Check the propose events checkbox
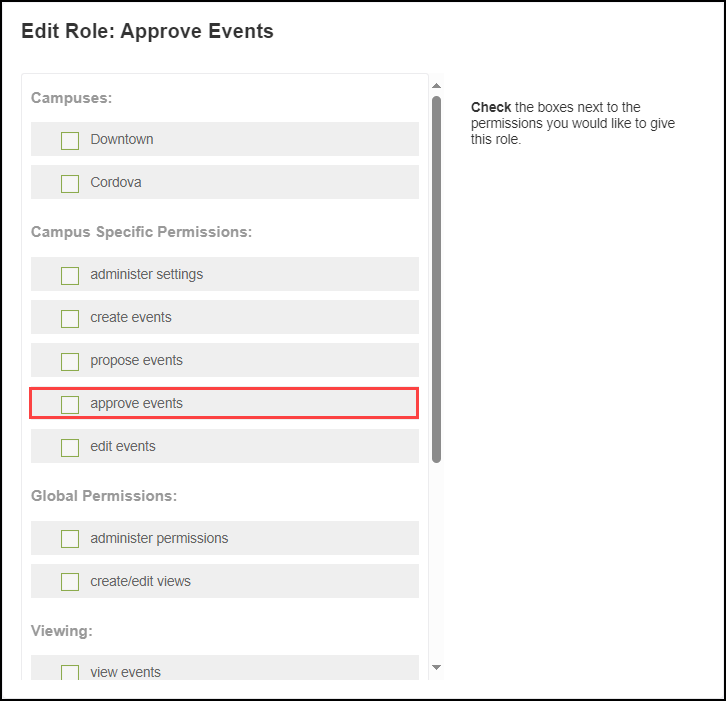The height and width of the screenshot is (701, 726). [x=70, y=361]
